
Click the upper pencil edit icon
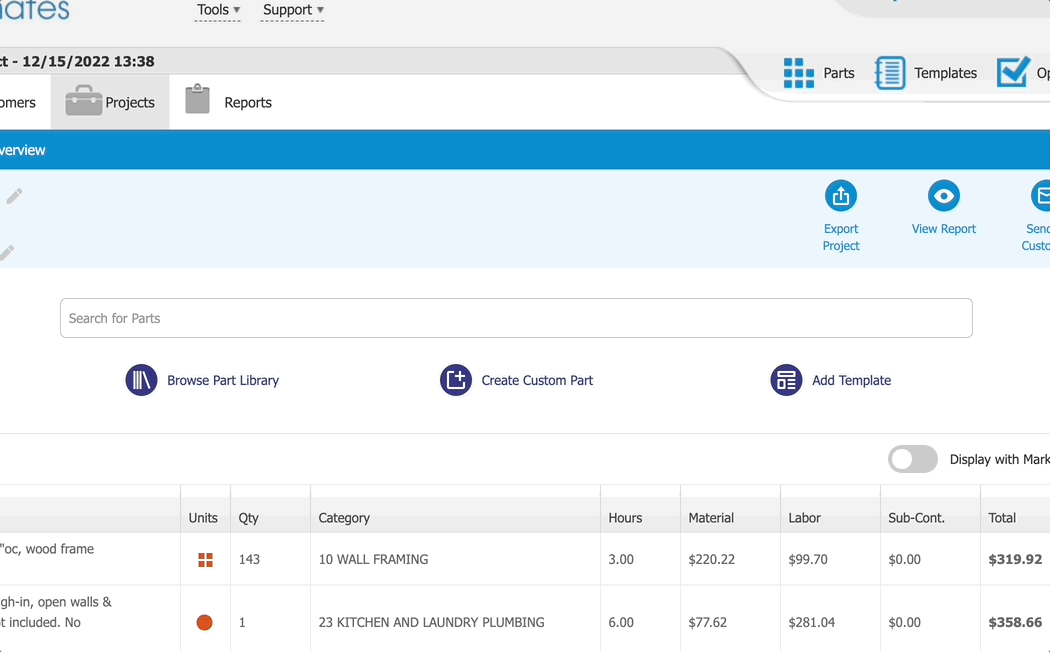[x=14, y=196]
